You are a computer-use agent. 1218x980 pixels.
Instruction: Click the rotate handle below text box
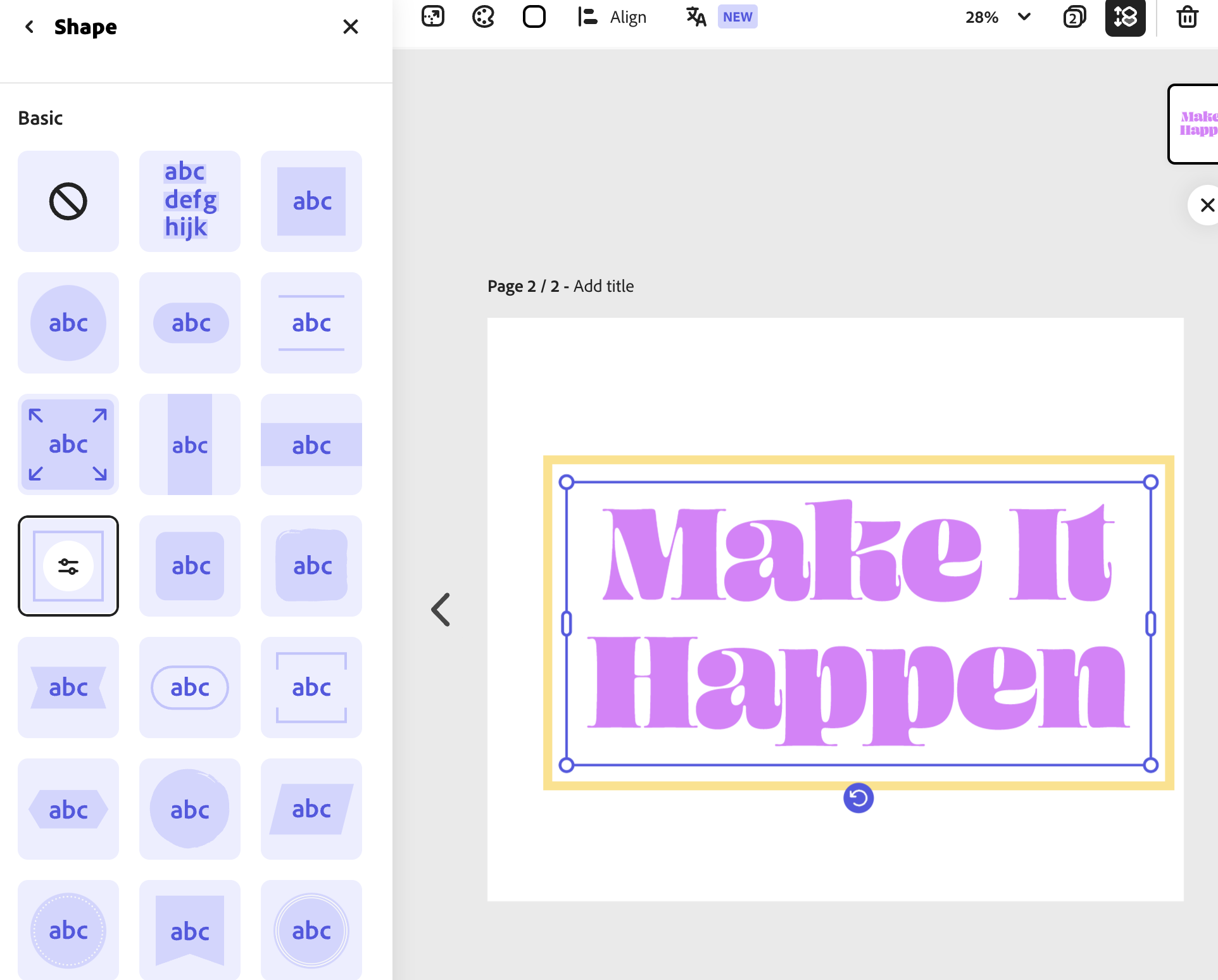(858, 798)
